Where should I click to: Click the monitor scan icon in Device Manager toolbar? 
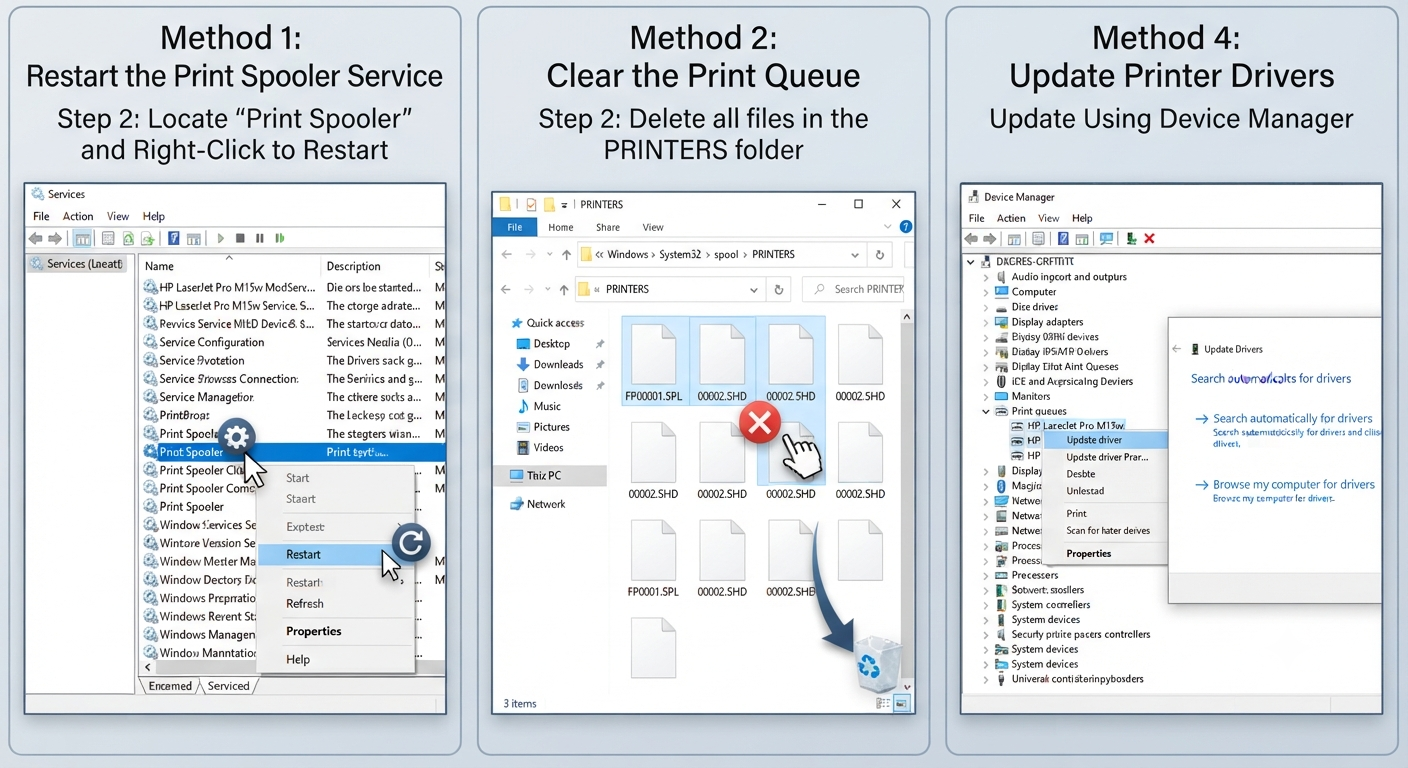click(1106, 238)
